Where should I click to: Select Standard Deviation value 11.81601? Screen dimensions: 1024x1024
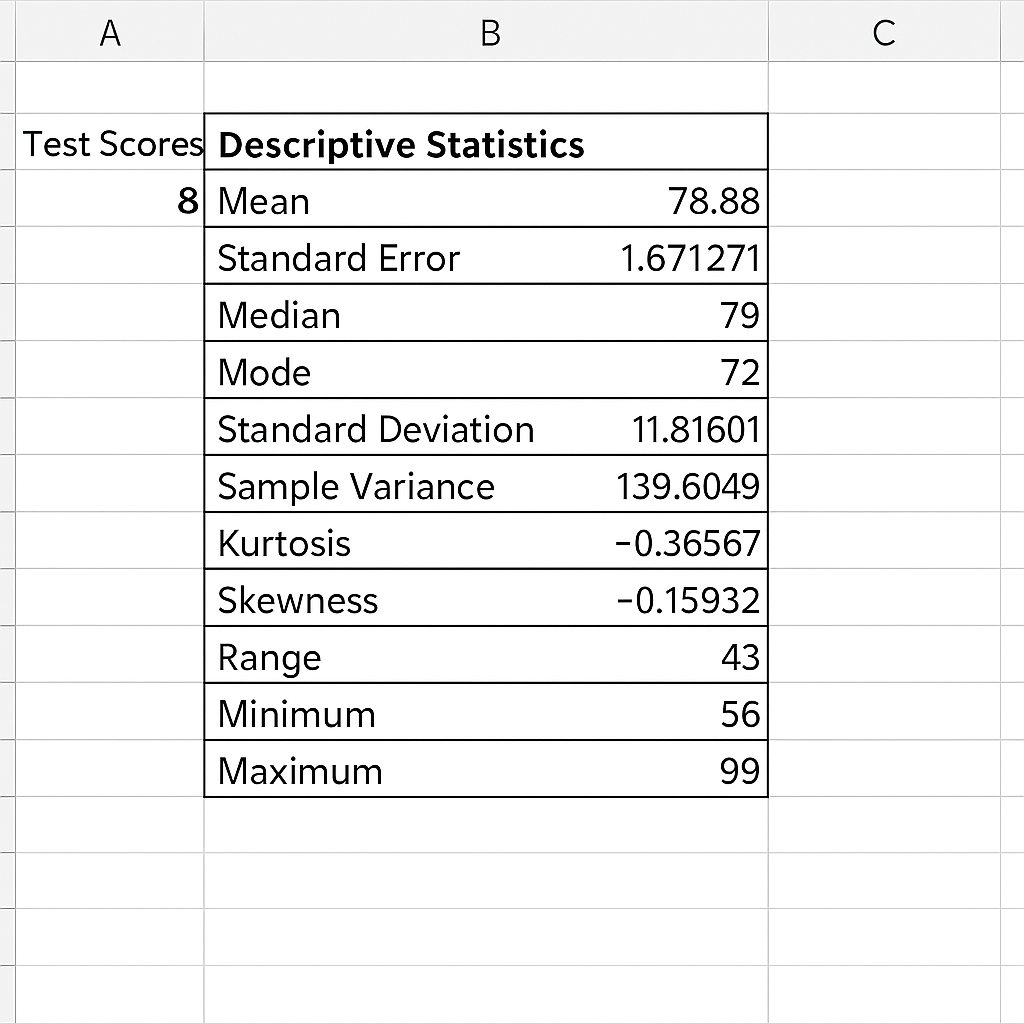[696, 429]
